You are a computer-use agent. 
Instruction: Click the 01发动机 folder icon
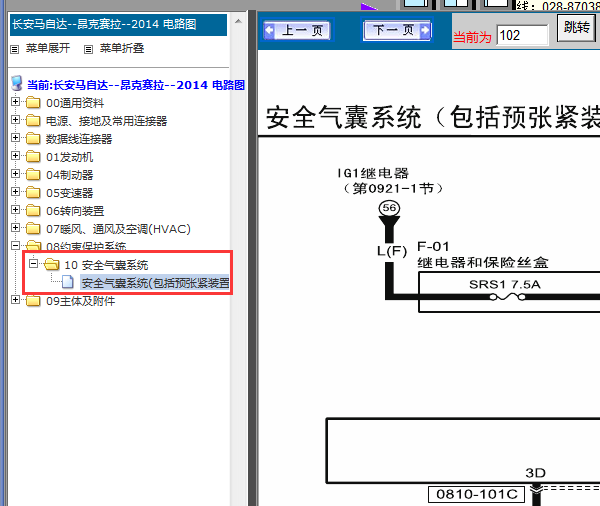pyautogui.click(x=33, y=157)
